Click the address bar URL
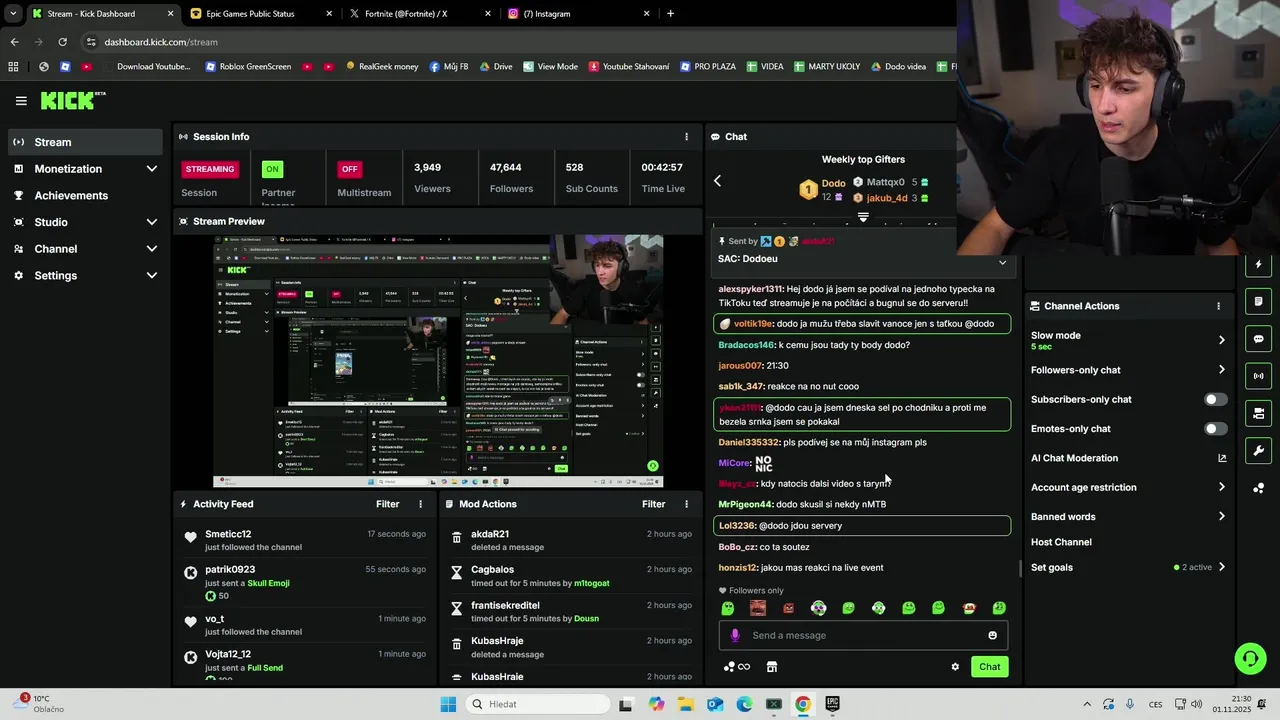This screenshot has width=1280, height=720. (x=160, y=42)
